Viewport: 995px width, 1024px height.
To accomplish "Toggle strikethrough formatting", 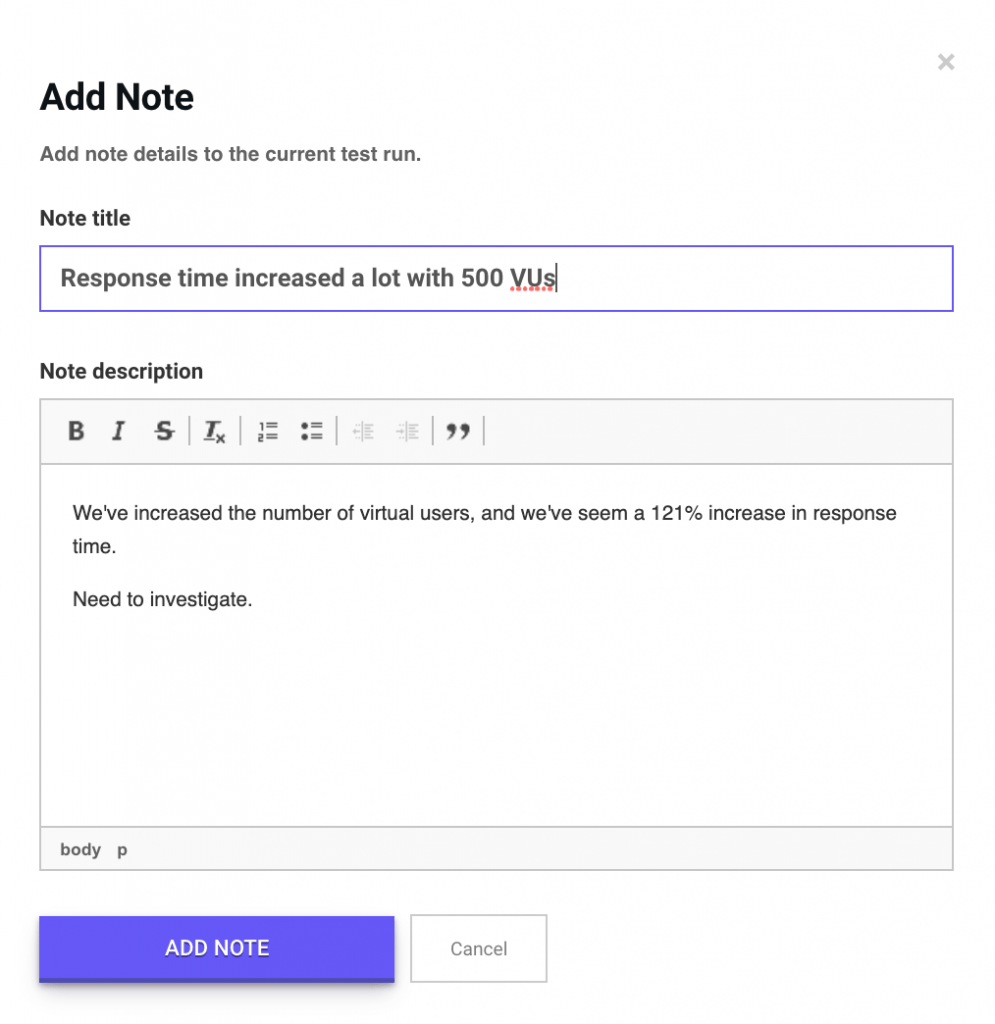I will tap(164, 431).
